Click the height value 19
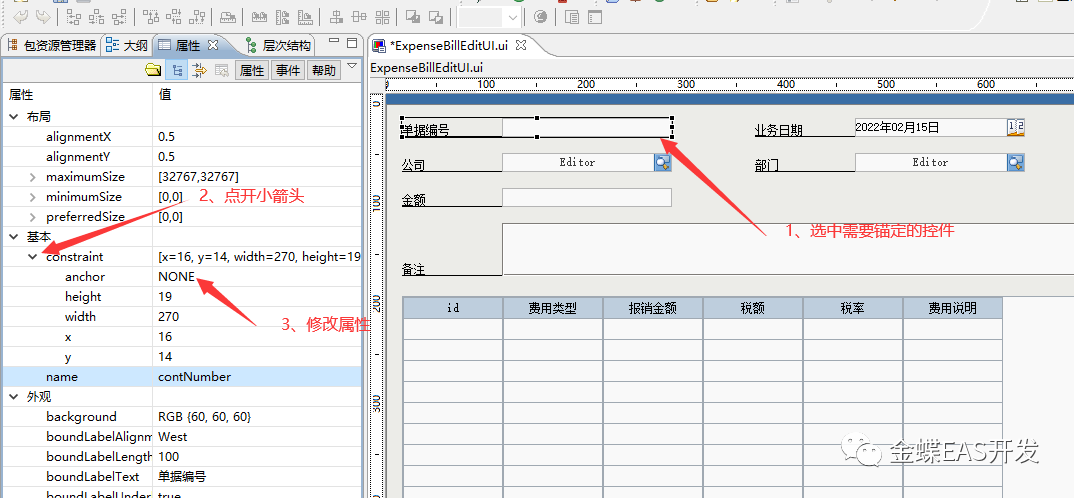Viewport: 1074px width, 498px height. [x=165, y=297]
